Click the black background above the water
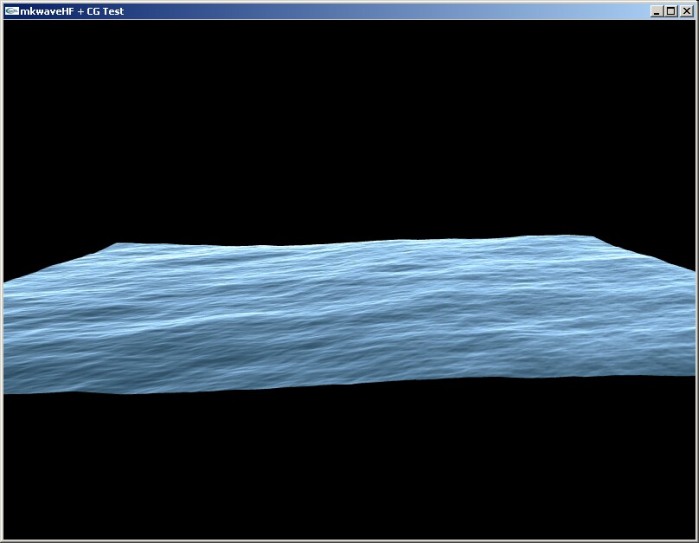This screenshot has width=699, height=543. (x=350, y=130)
